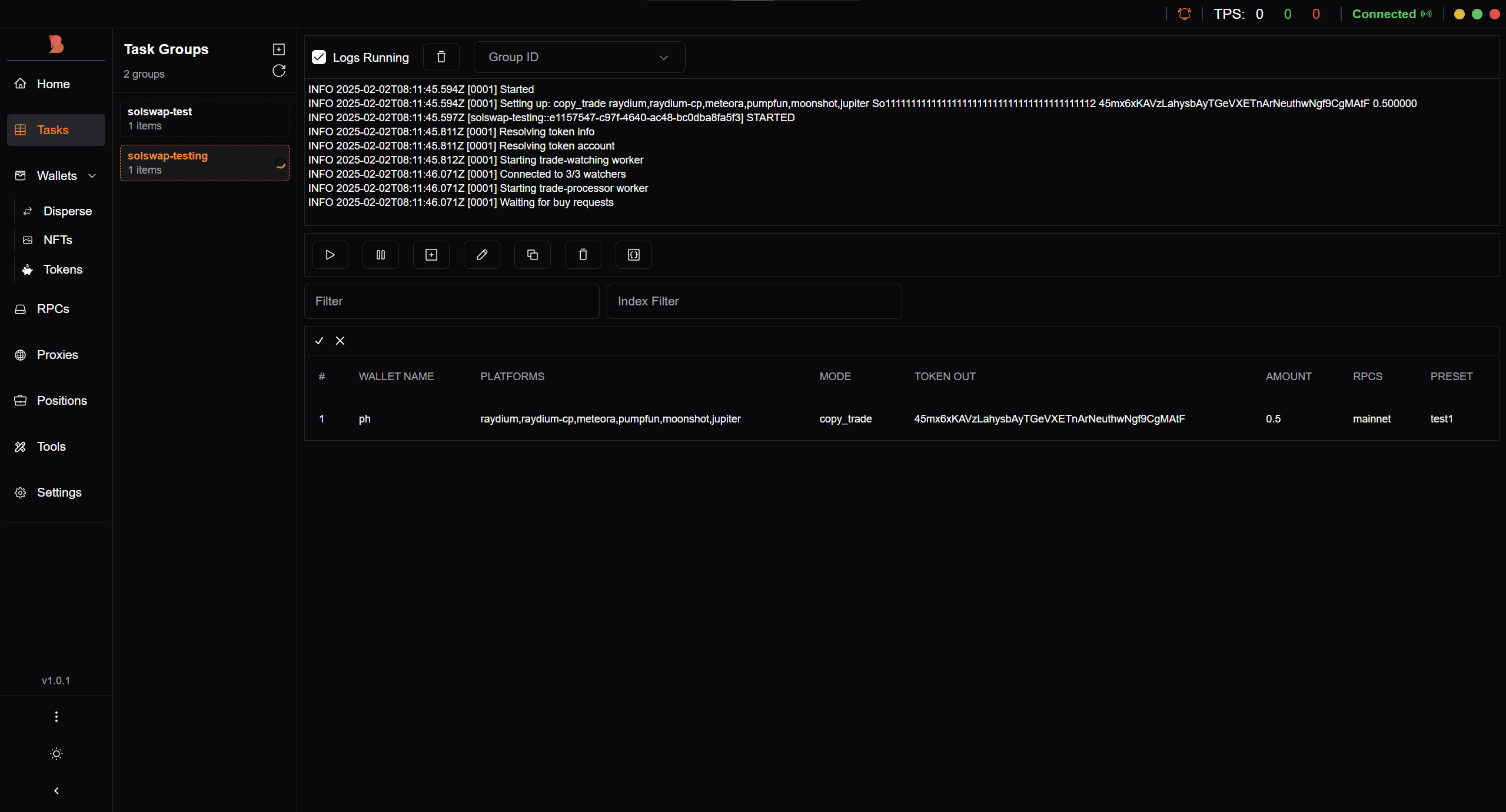This screenshot has height=812, width=1506.
Task: Refresh the task groups list
Action: (279, 71)
